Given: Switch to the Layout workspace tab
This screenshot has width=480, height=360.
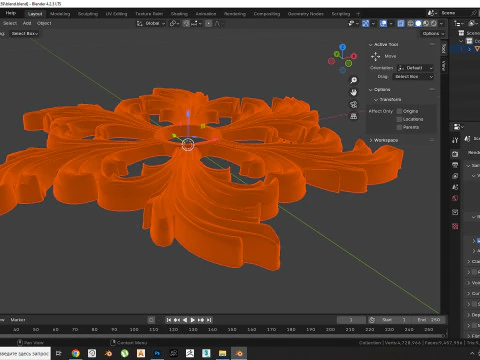Looking at the screenshot, I should point(35,14).
